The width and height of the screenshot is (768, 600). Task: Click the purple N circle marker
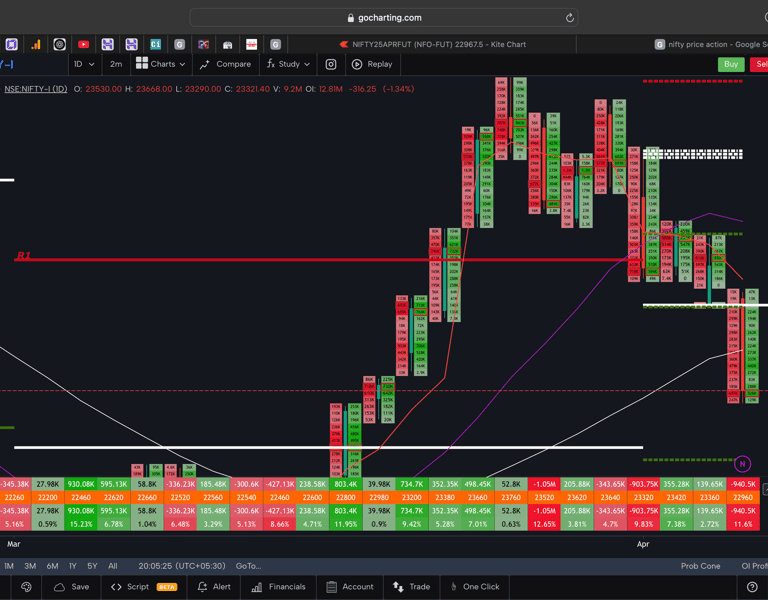[x=742, y=464]
